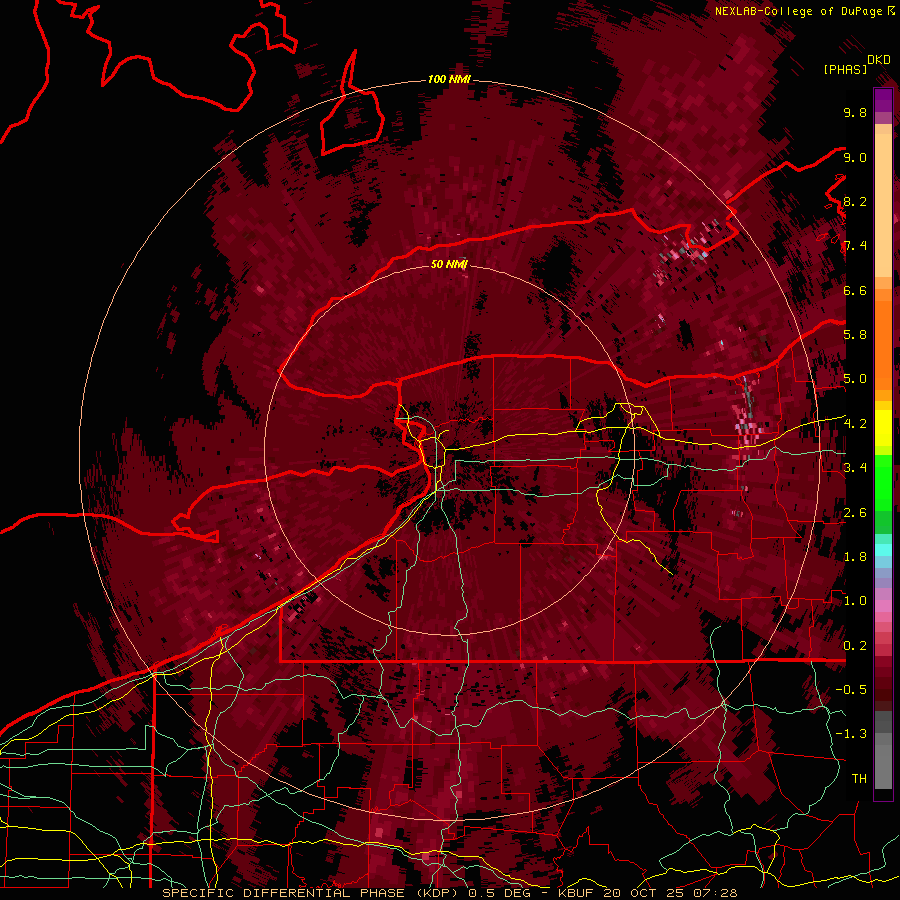Select the DKD product label
This screenshot has height=900, width=900.
tap(879, 60)
